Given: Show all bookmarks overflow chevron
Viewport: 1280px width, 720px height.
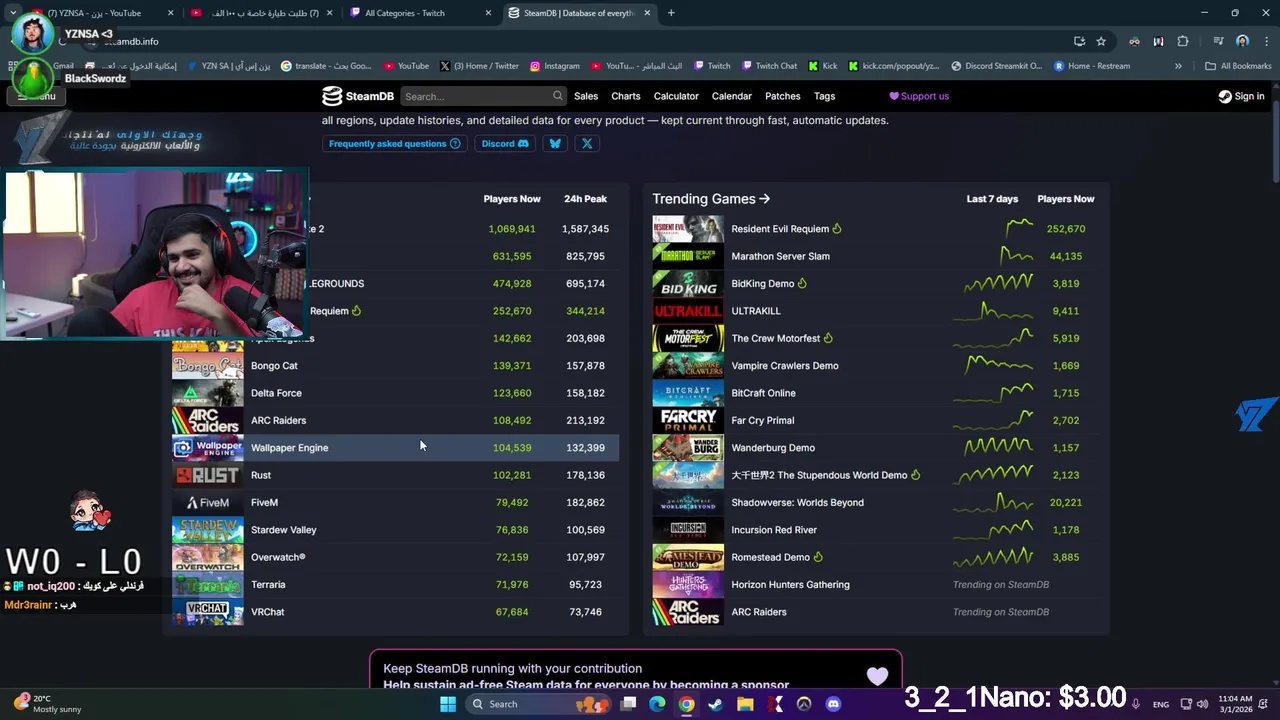Looking at the screenshot, I should 1178,66.
